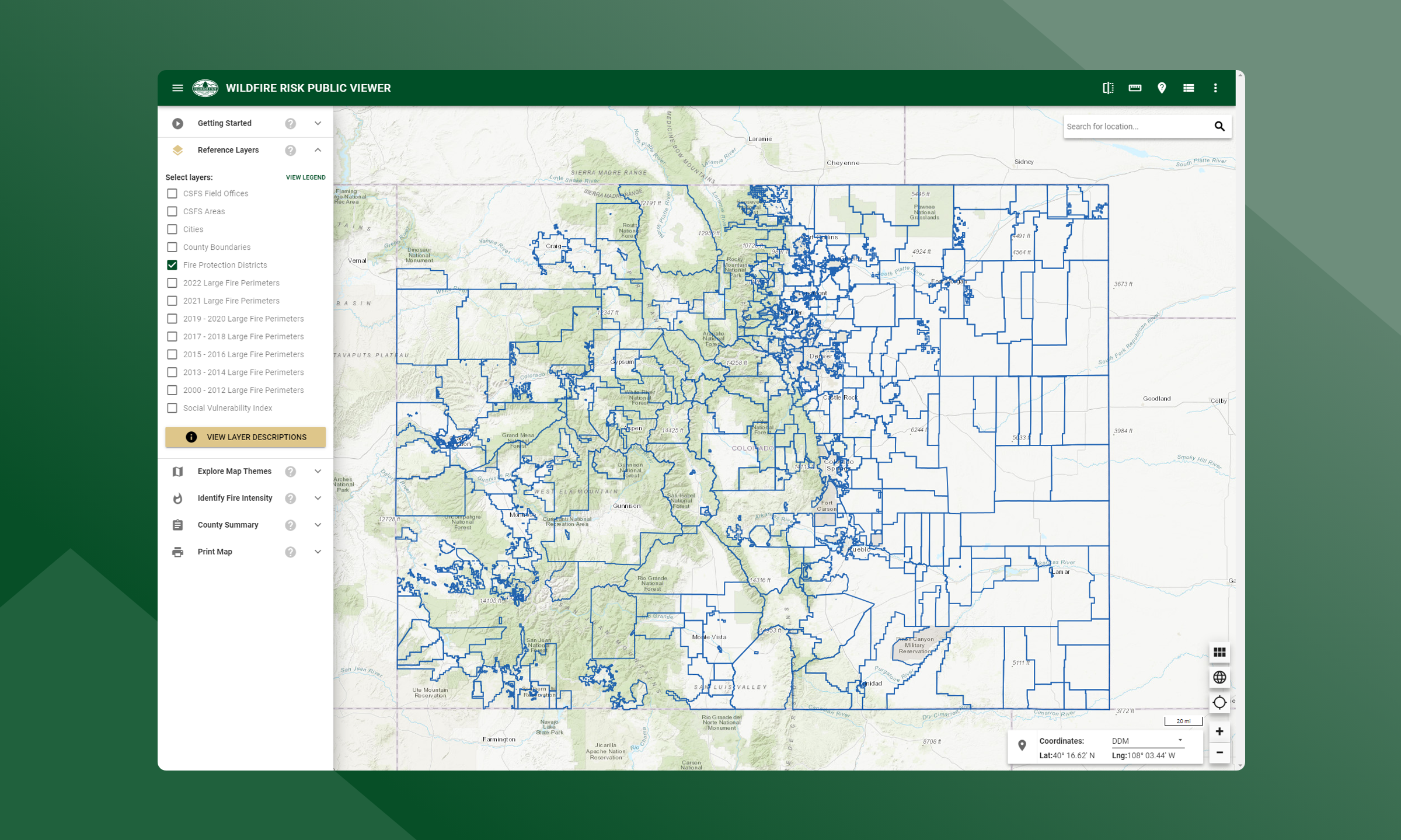Click the View Layer Descriptions button
Image resolution: width=1401 pixels, height=840 pixels.
(245, 437)
